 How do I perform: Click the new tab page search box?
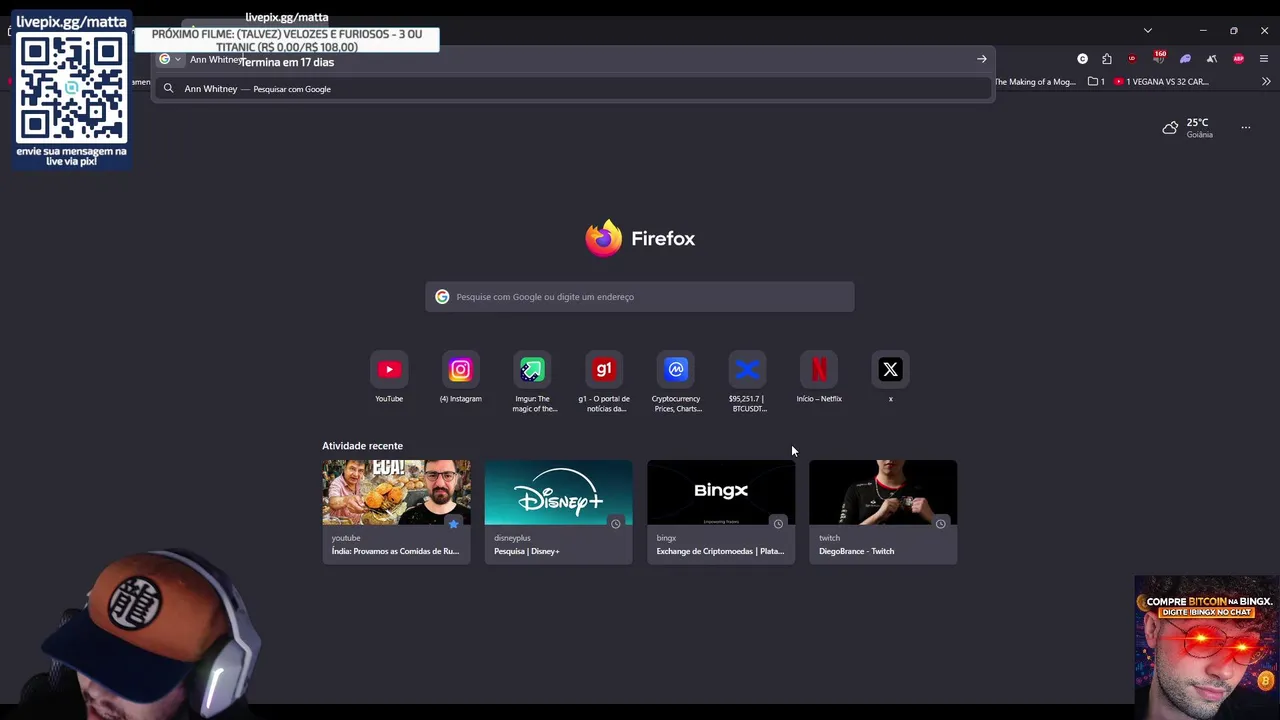click(640, 297)
